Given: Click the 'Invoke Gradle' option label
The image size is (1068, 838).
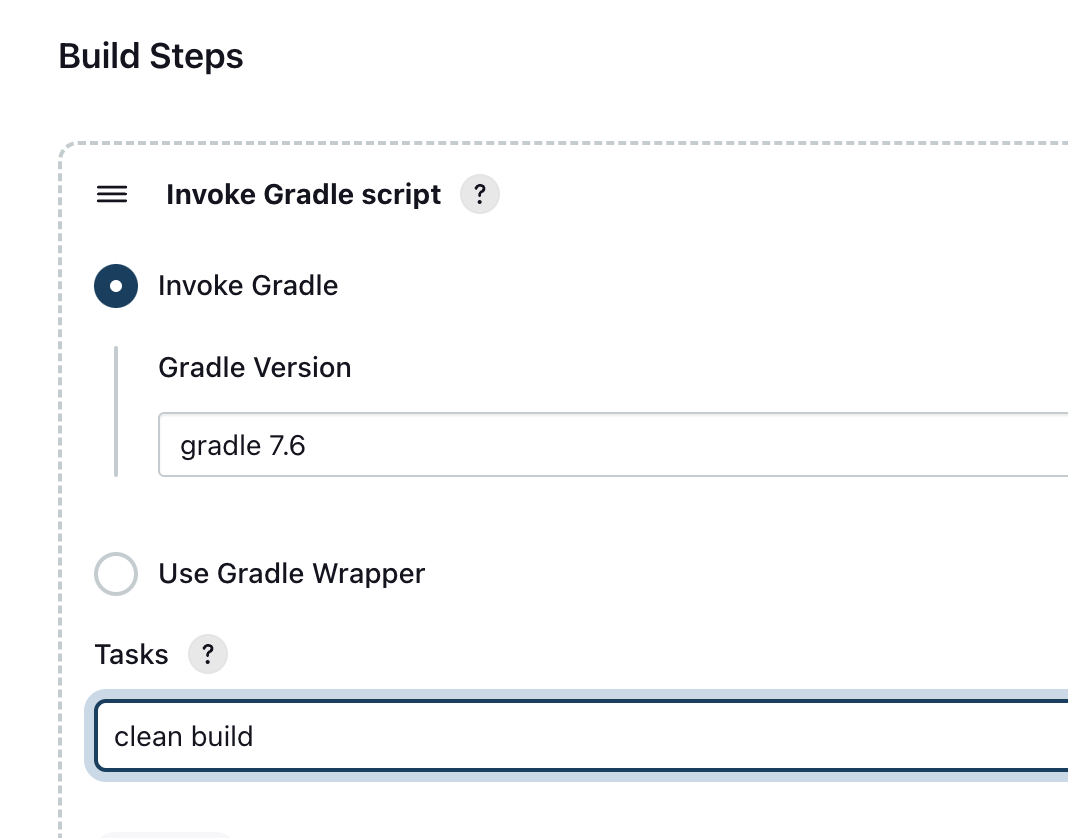Looking at the screenshot, I should click(248, 286).
